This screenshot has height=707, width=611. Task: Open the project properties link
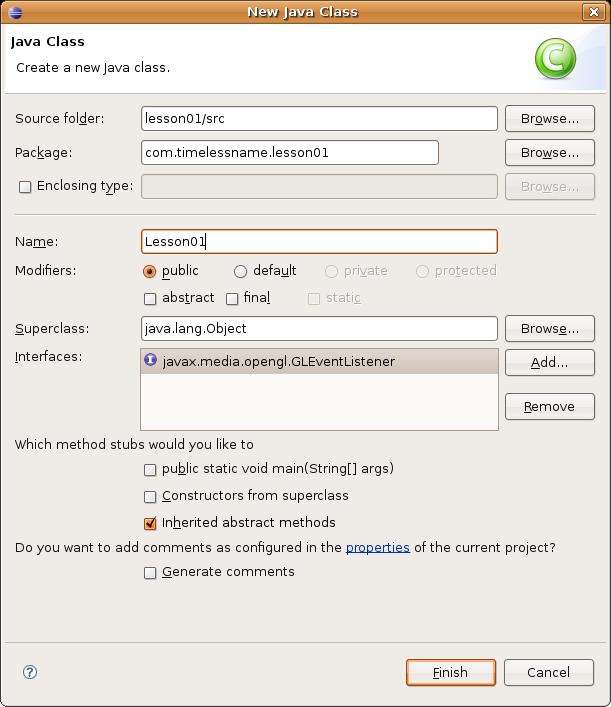tap(377, 547)
